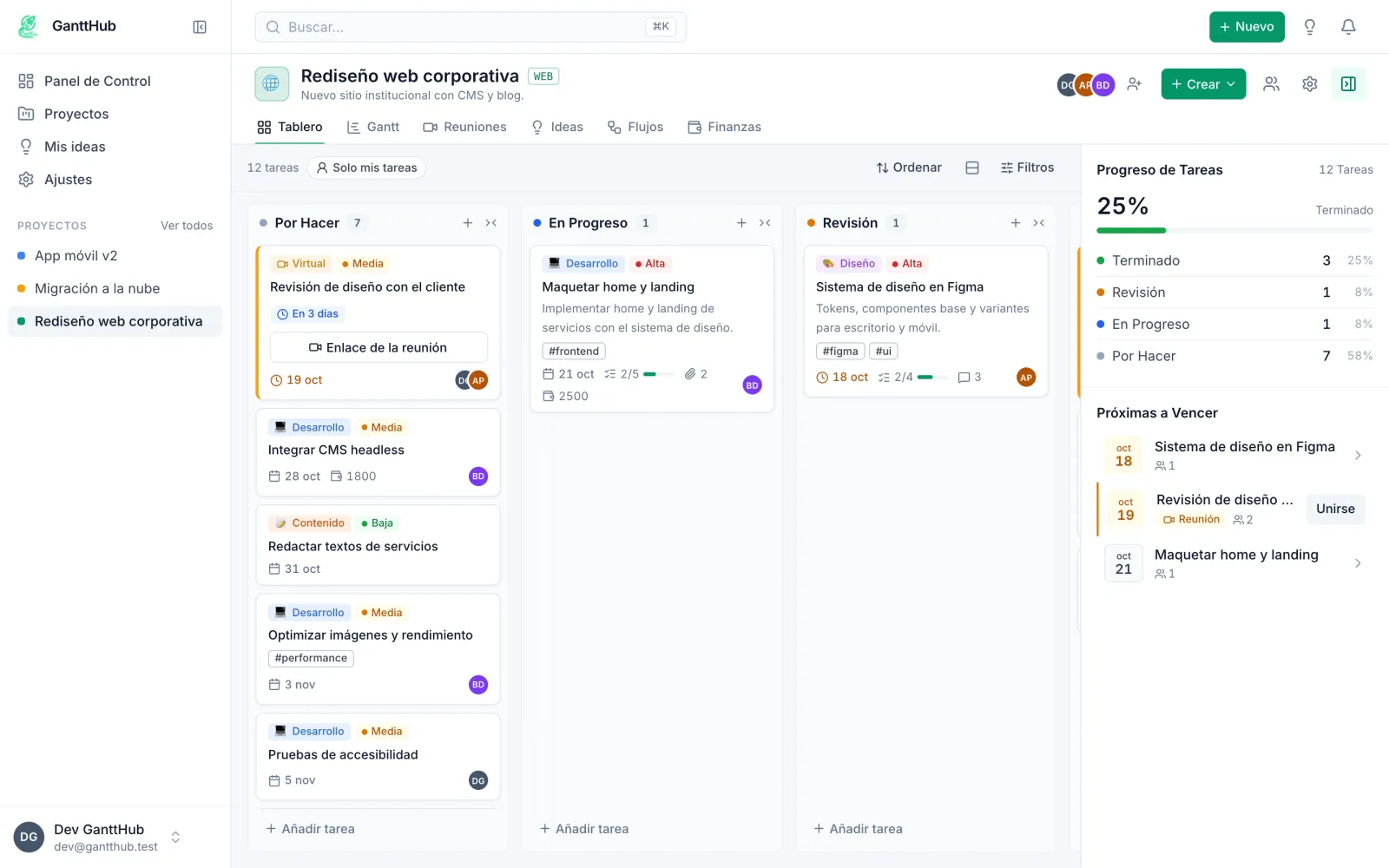Add a task to Por Hacer column with plus
The height and width of the screenshot is (868, 1389).
pyautogui.click(x=468, y=223)
